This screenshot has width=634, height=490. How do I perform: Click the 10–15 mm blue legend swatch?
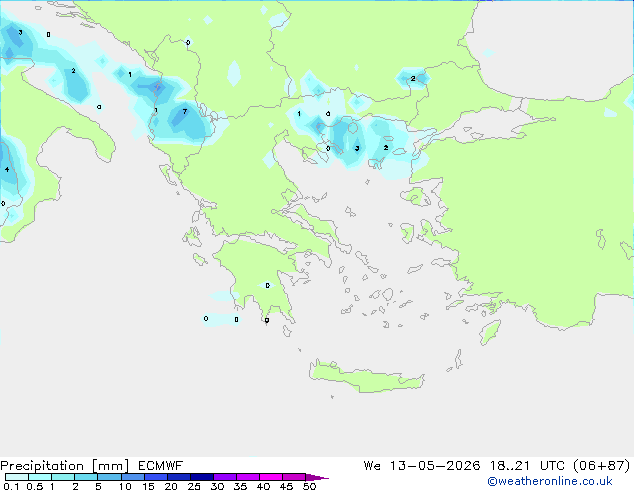132,477
